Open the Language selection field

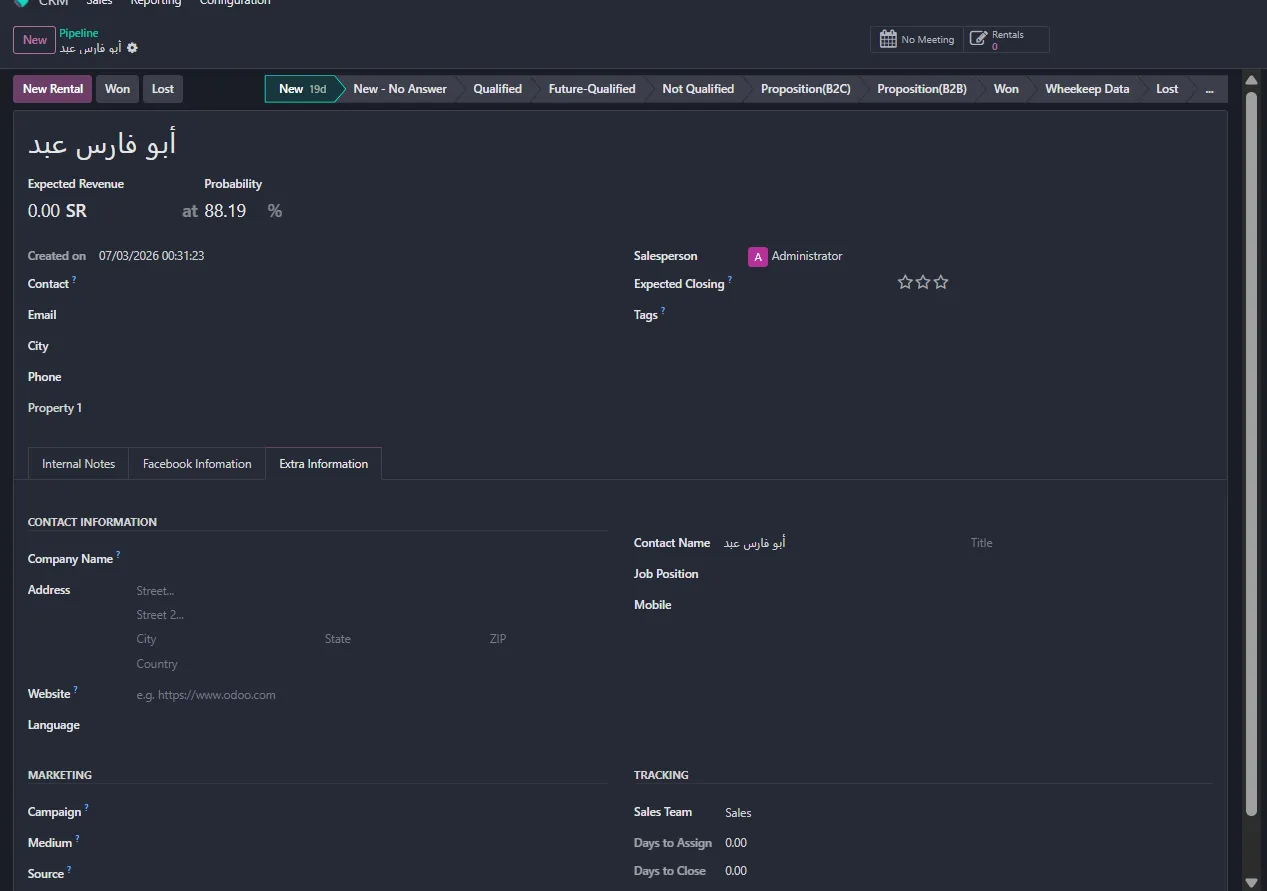371,725
